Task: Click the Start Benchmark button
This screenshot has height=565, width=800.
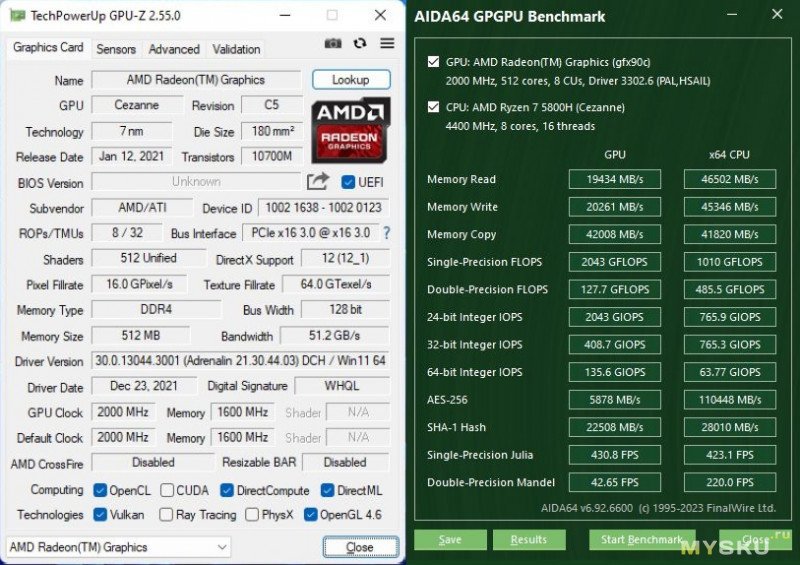Action: tap(642, 539)
